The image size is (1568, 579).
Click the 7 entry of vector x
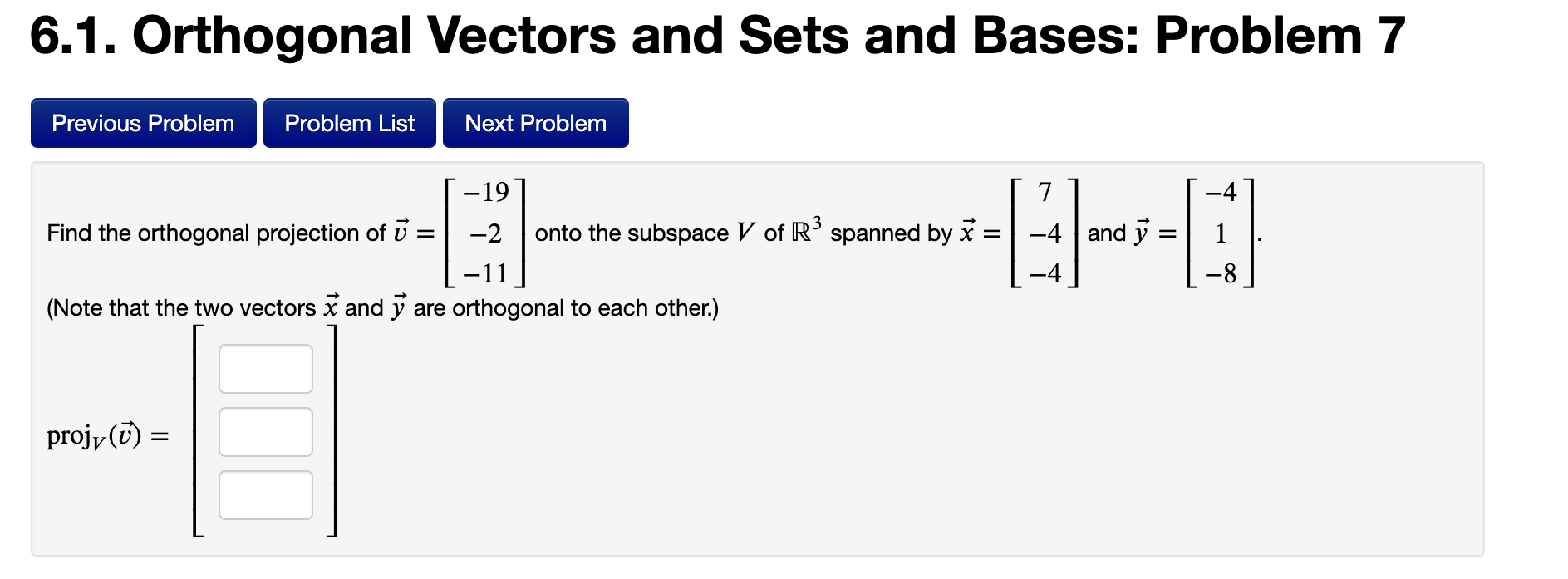point(1045,192)
